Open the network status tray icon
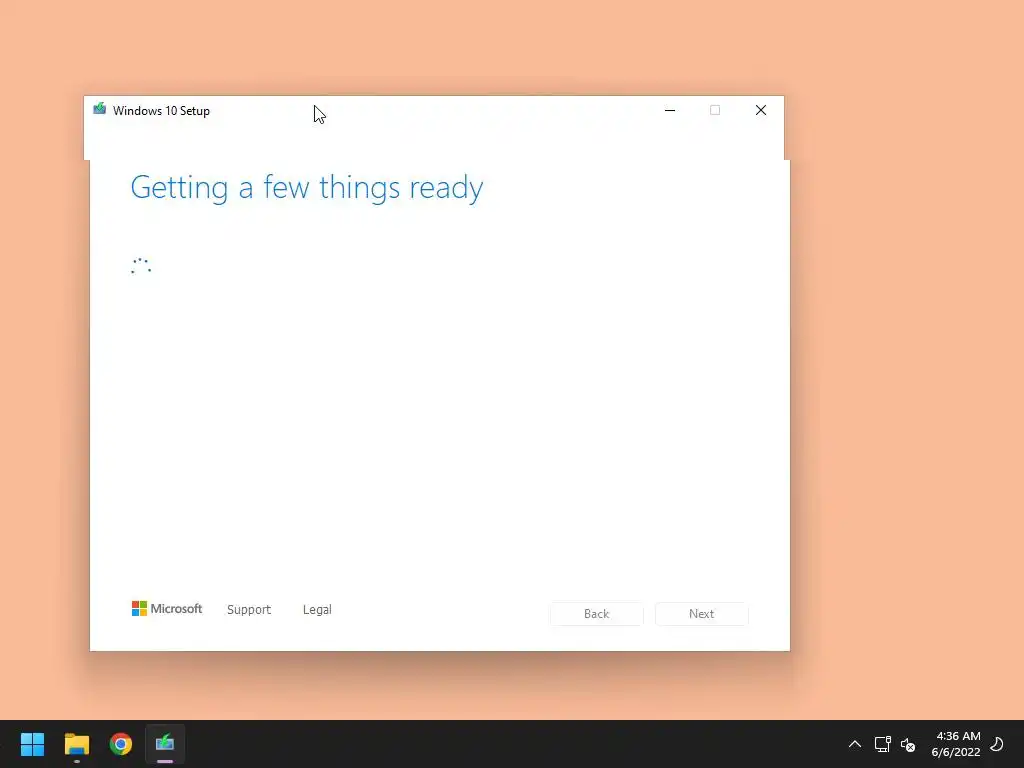Viewport: 1024px width, 768px height. coord(882,744)
